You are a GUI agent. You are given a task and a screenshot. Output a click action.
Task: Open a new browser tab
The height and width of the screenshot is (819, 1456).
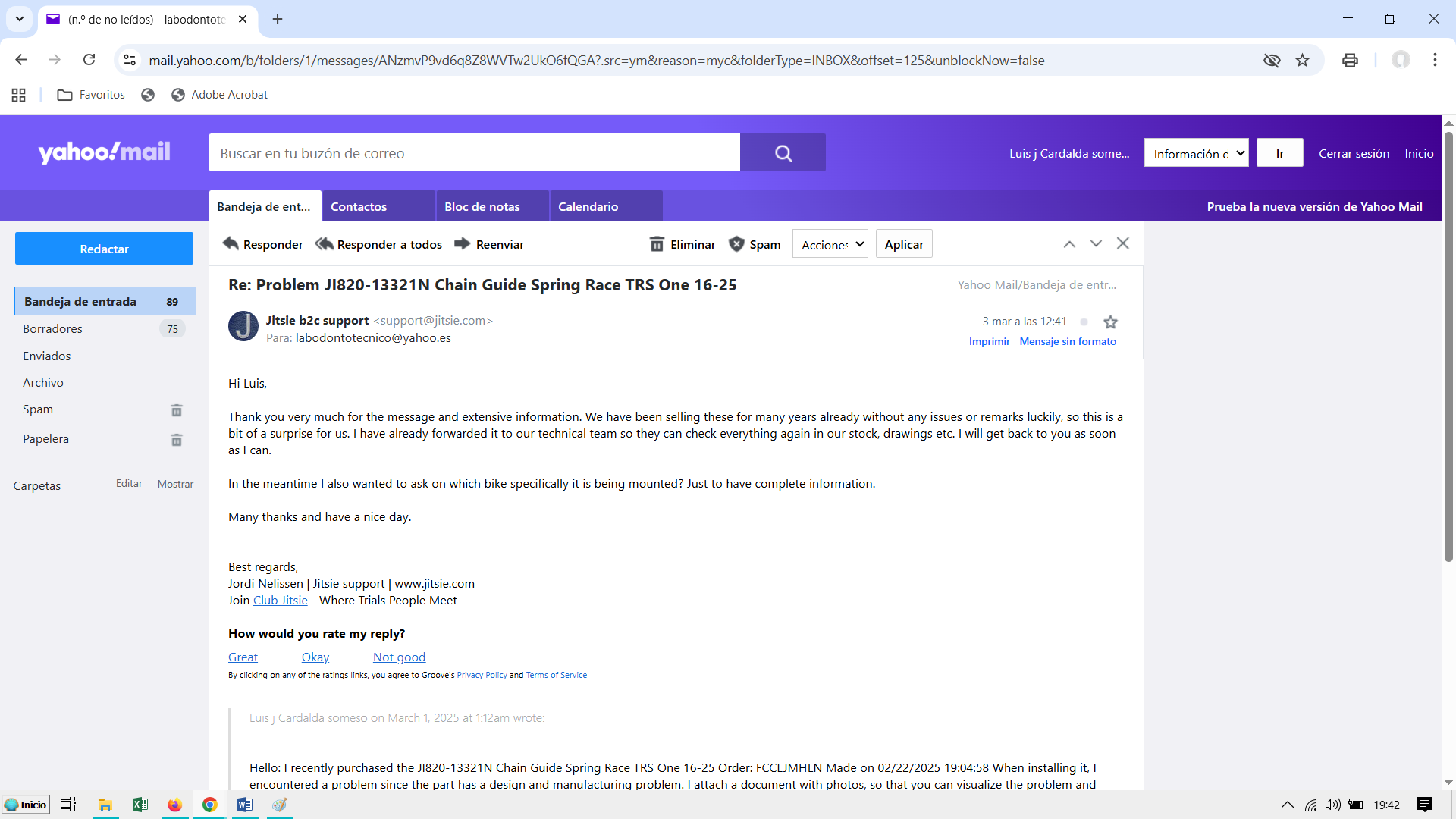click(x=278, y=19)
